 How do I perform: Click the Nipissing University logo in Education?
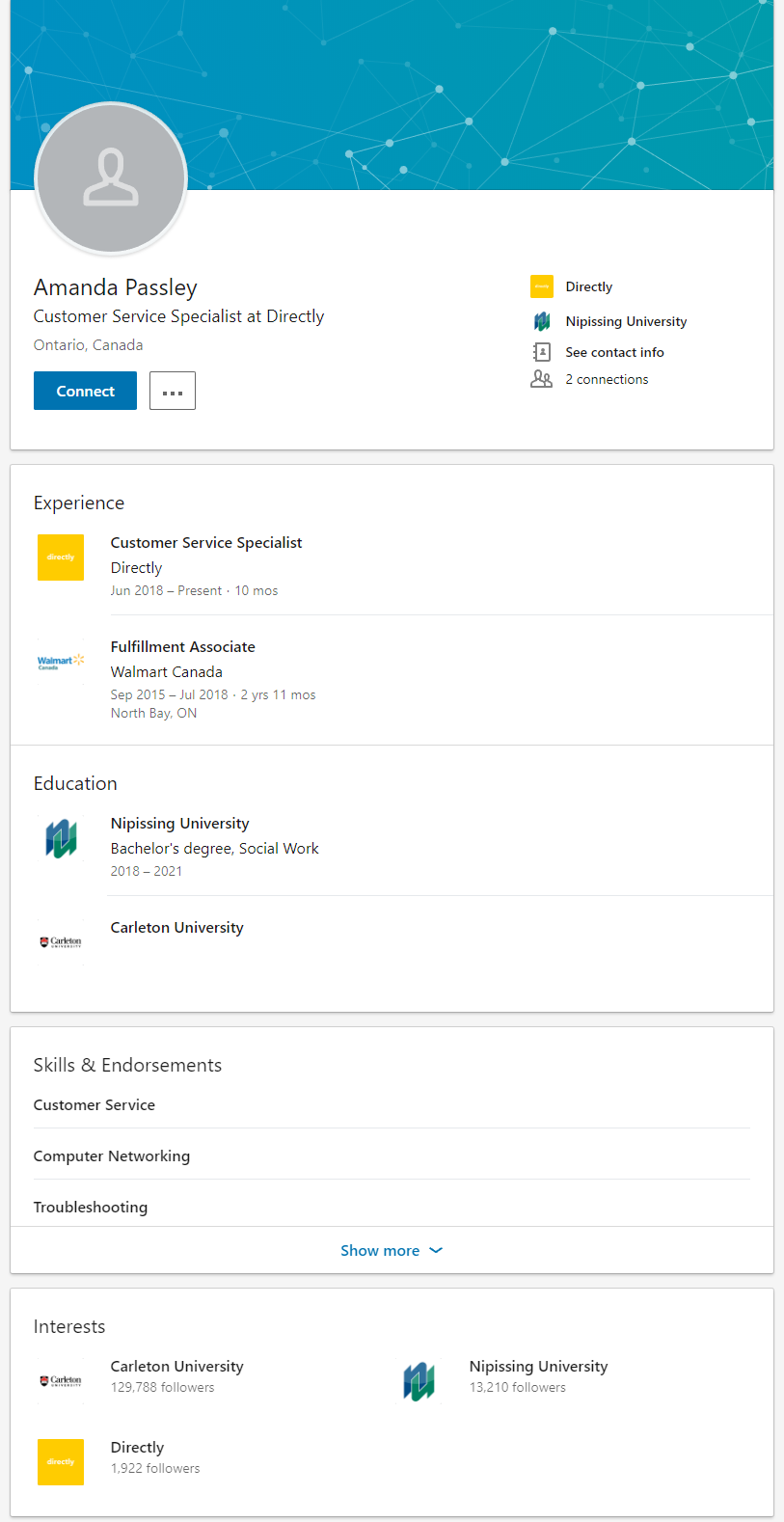pos(61,838)
